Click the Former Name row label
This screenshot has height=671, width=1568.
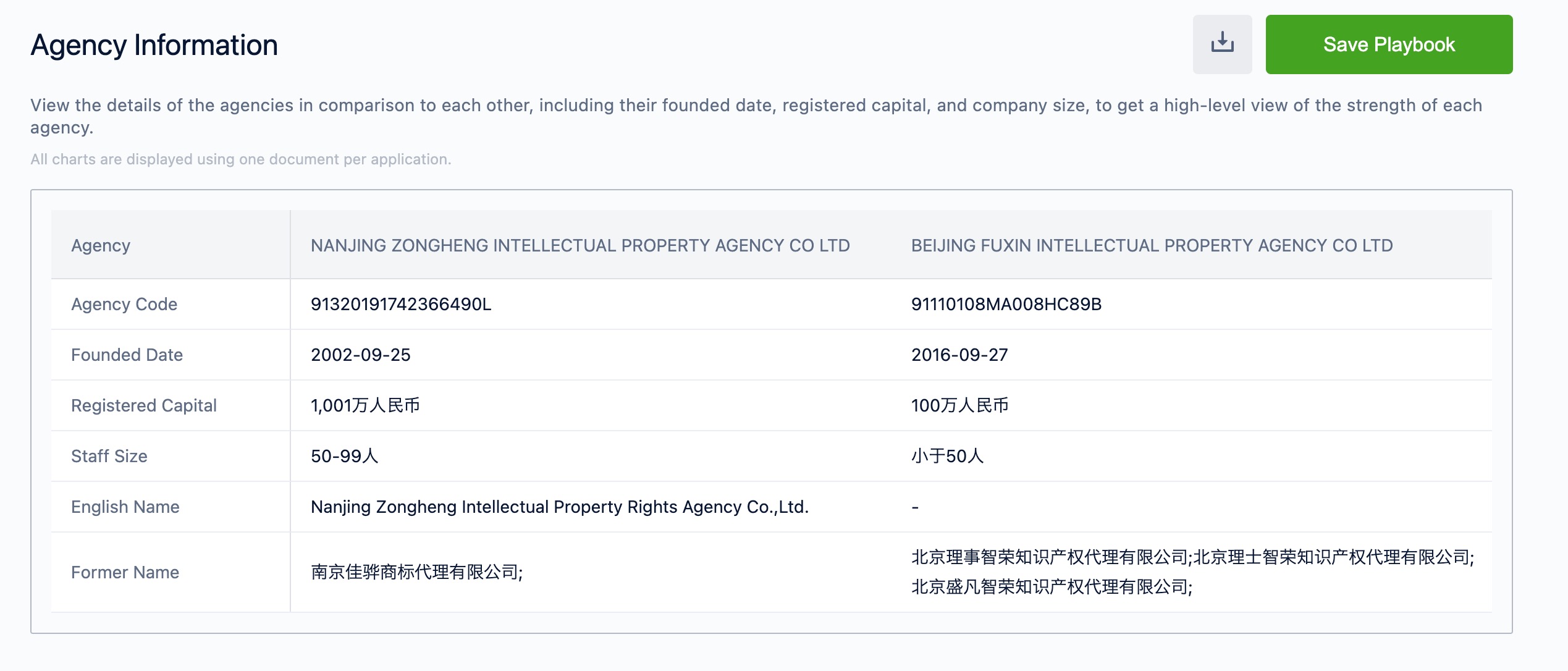tap(125, 572)
